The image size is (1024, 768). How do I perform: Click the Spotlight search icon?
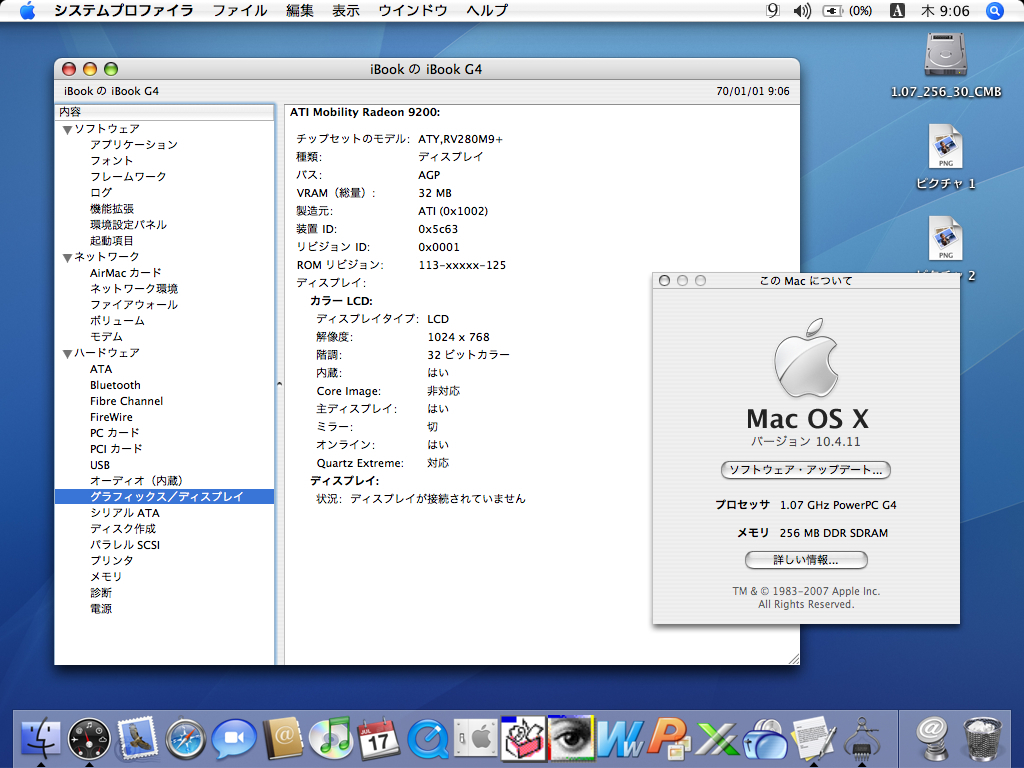pos(994,11)
